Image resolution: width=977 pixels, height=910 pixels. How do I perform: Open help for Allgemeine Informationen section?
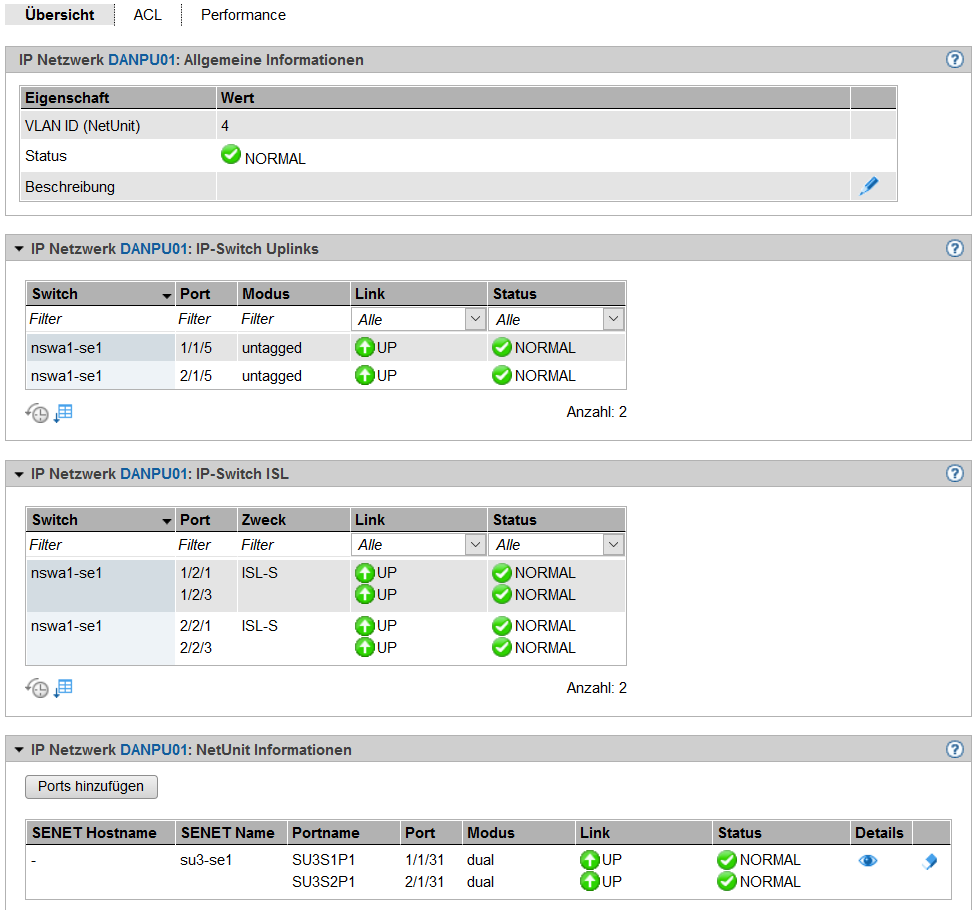pos(954,59)
